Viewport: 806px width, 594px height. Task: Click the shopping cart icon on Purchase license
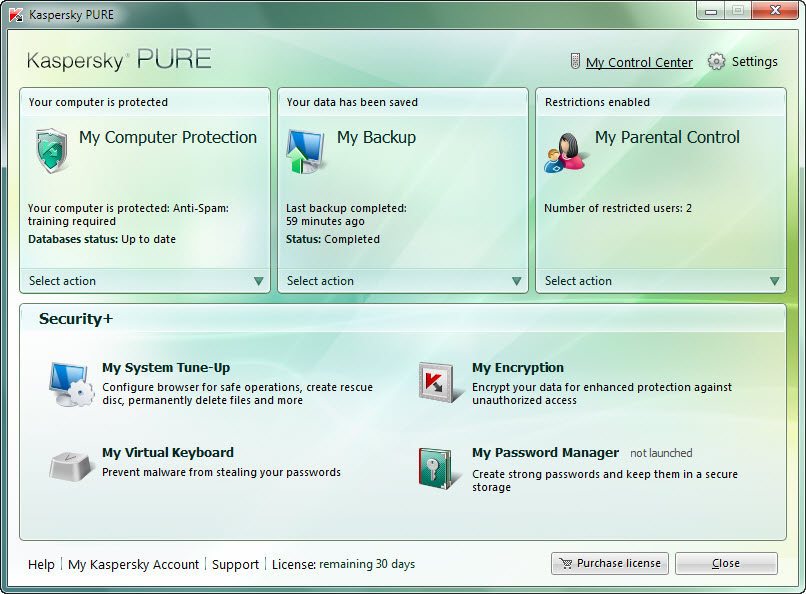566,564
